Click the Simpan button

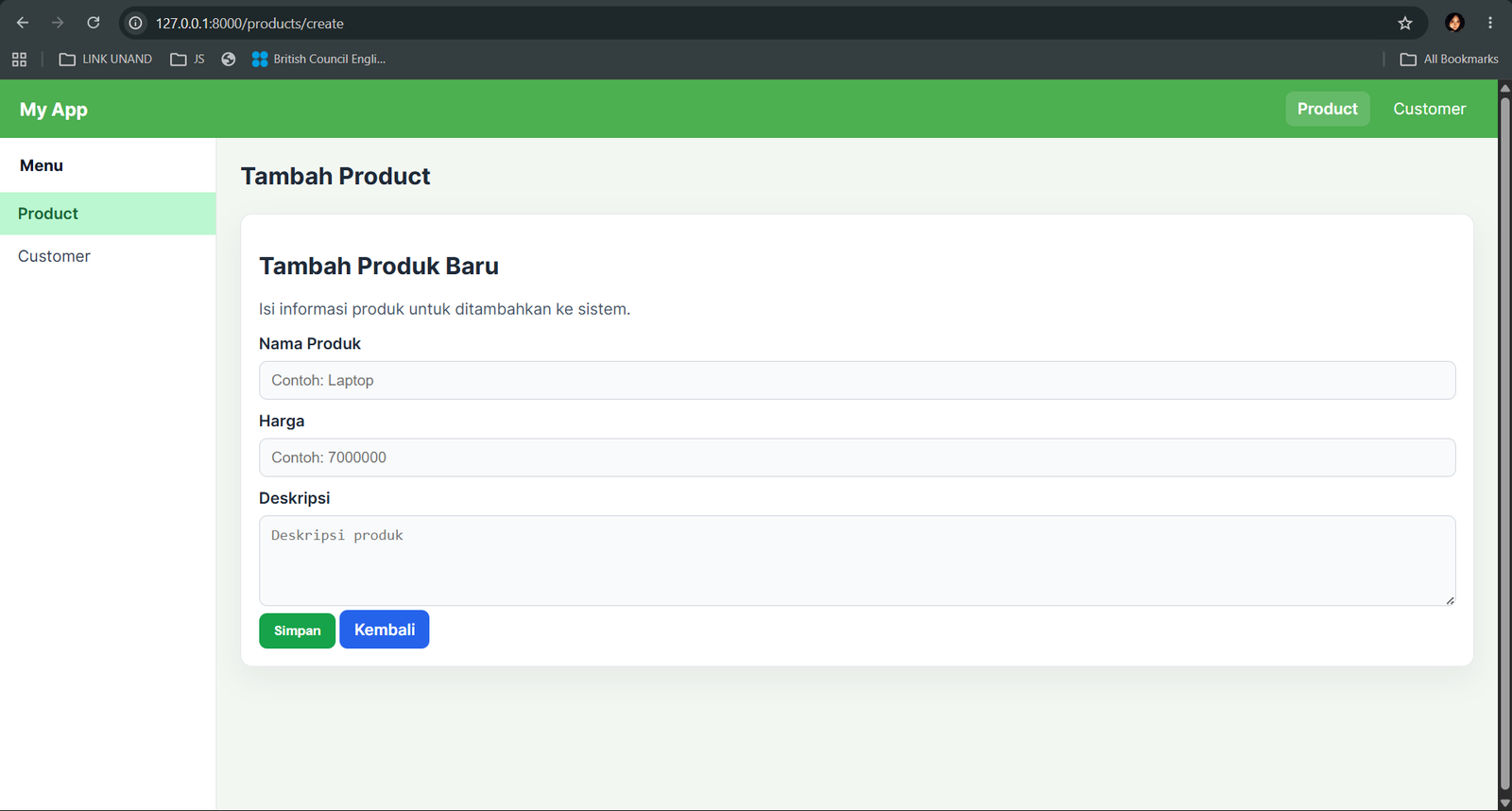click(x=297, y=630)
